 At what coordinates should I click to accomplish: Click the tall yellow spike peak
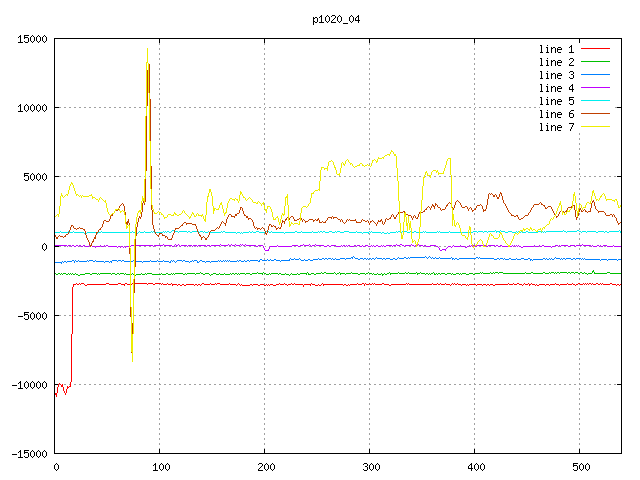tap(147, 50)
